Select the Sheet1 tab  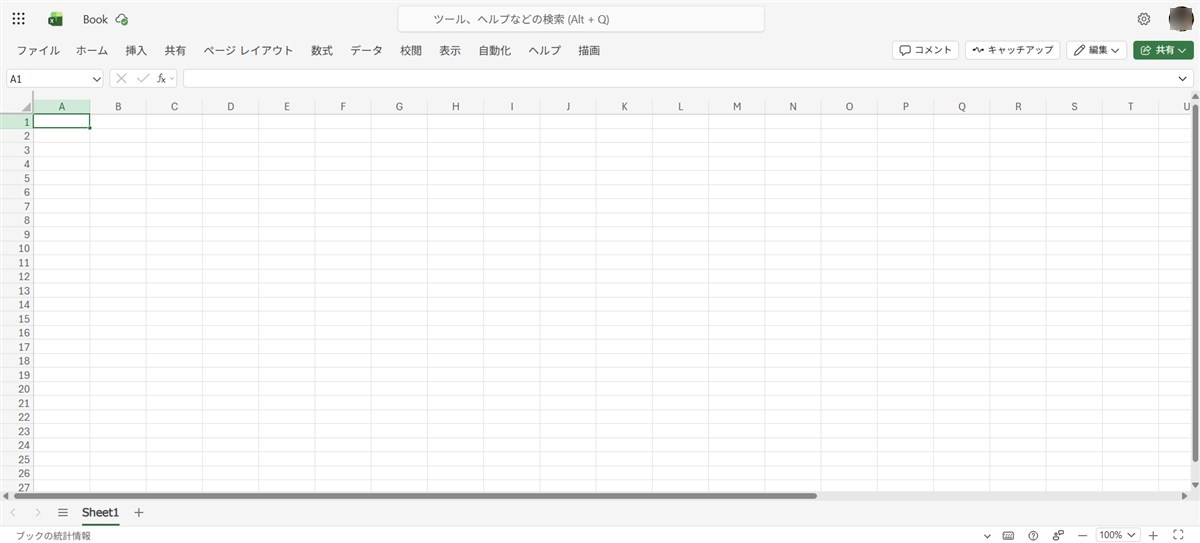[100, 512]
